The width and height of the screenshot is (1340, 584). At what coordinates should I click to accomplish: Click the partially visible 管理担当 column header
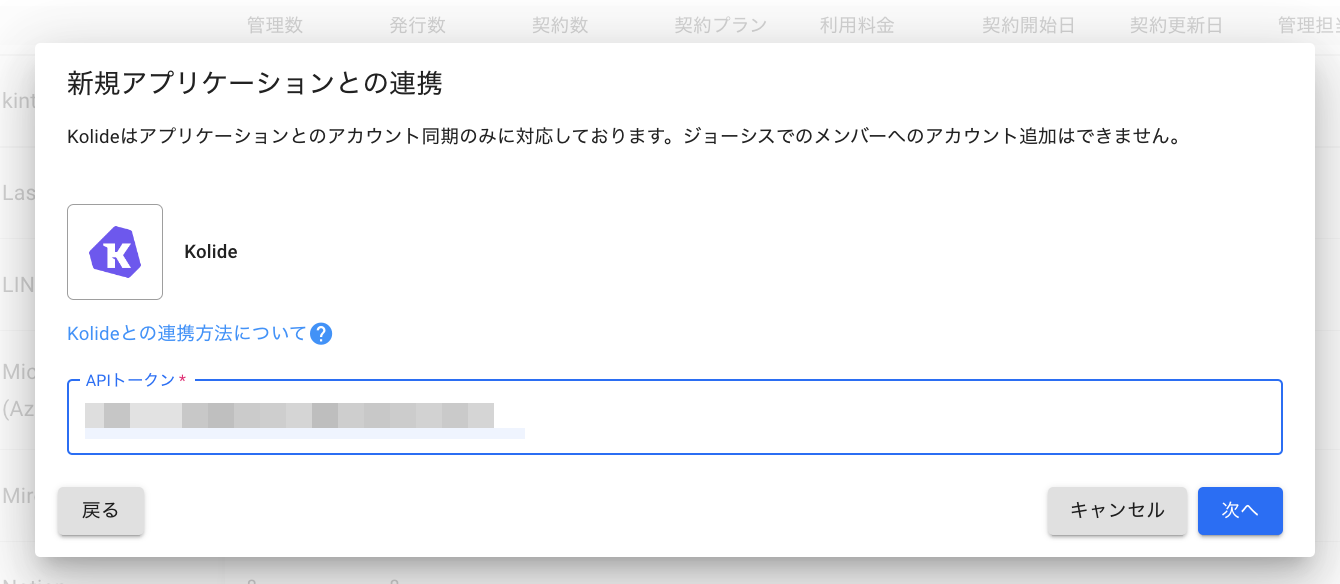tap(1308, 26)
